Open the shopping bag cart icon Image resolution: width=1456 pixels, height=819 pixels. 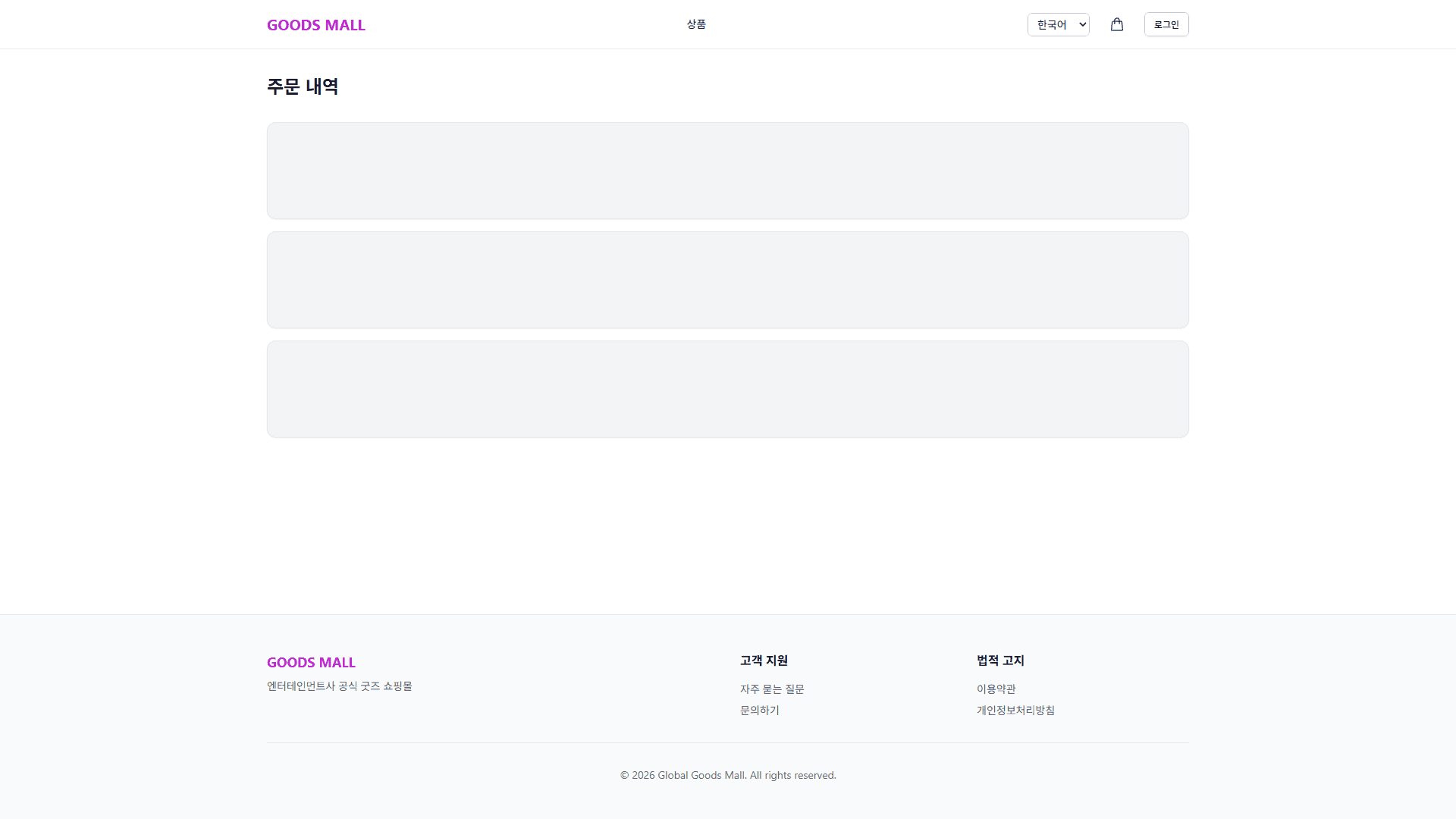coord(1116,24)
